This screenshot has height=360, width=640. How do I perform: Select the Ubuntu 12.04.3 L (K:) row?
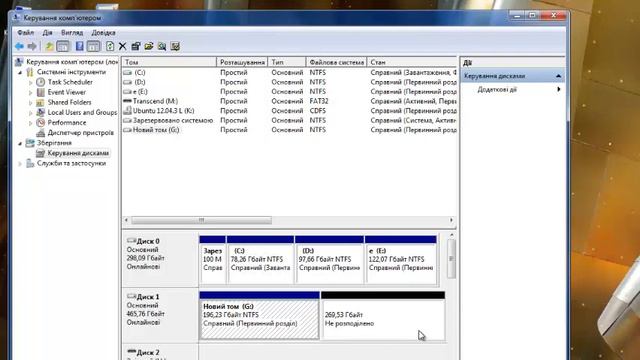289,111
